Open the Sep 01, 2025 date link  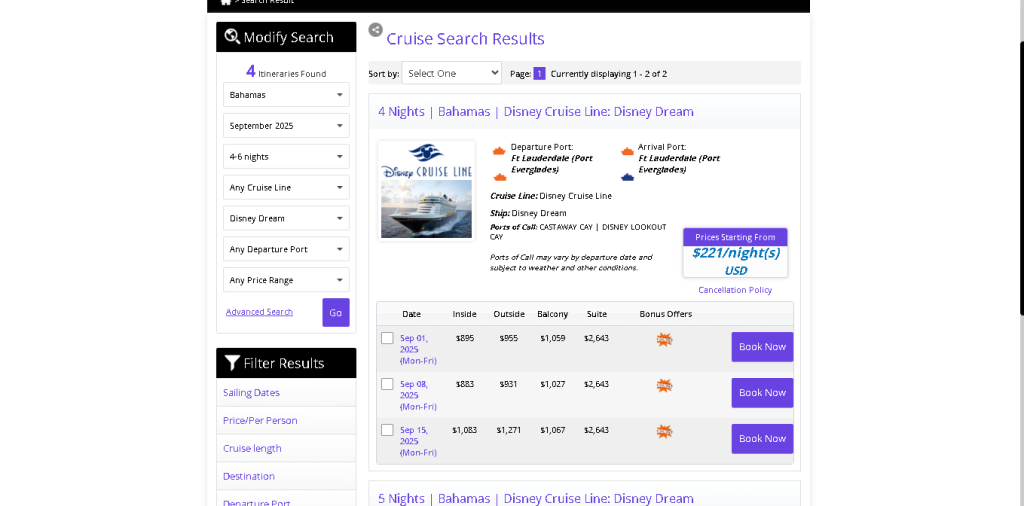(418, 349)
